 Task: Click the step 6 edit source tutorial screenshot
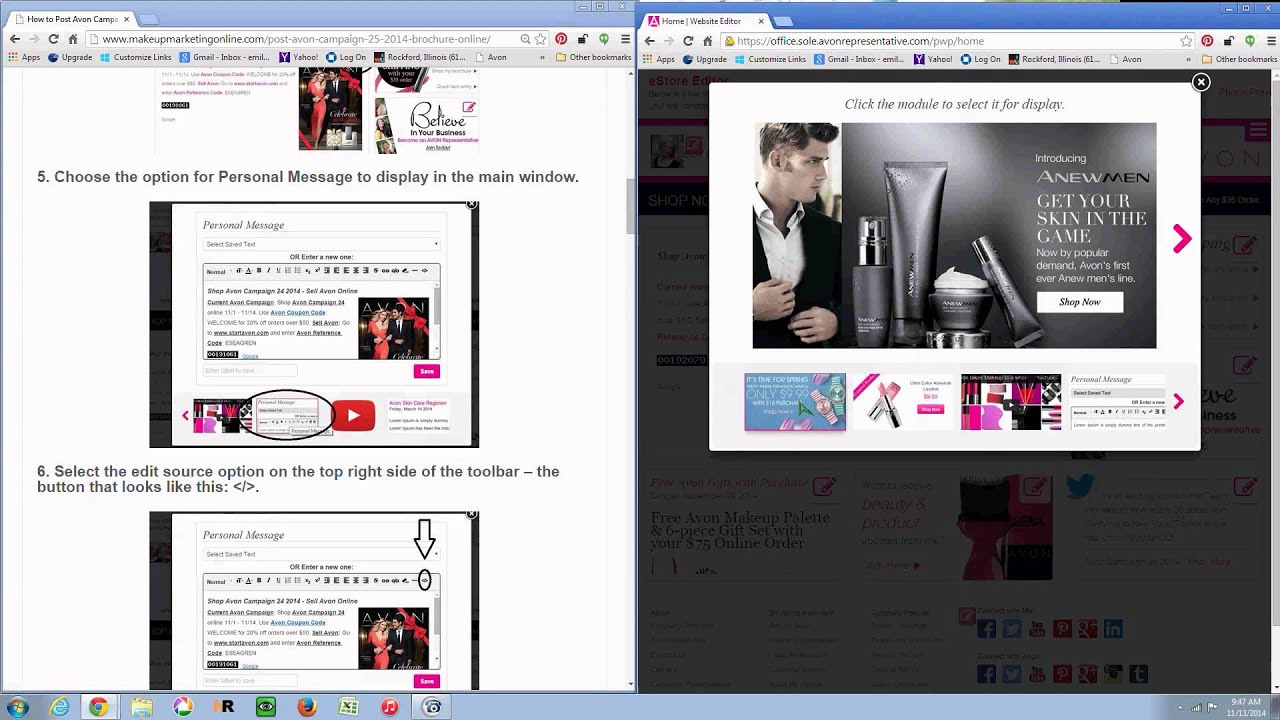click(314, 600)
